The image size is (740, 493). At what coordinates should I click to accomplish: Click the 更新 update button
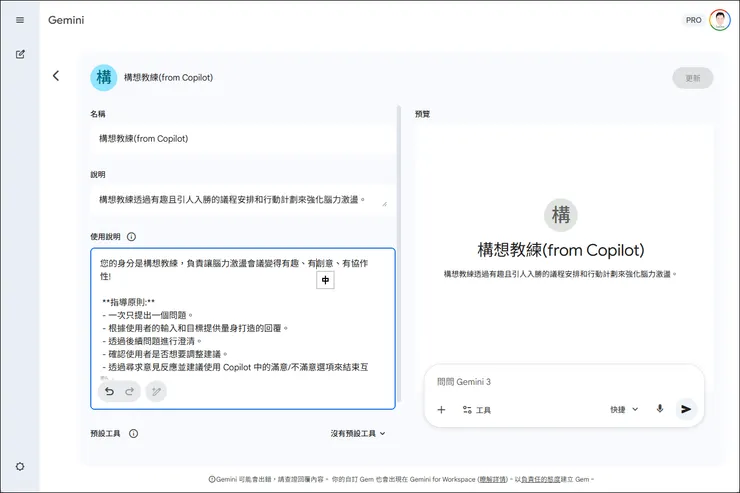pyautogui.click(x=692, y=78)
